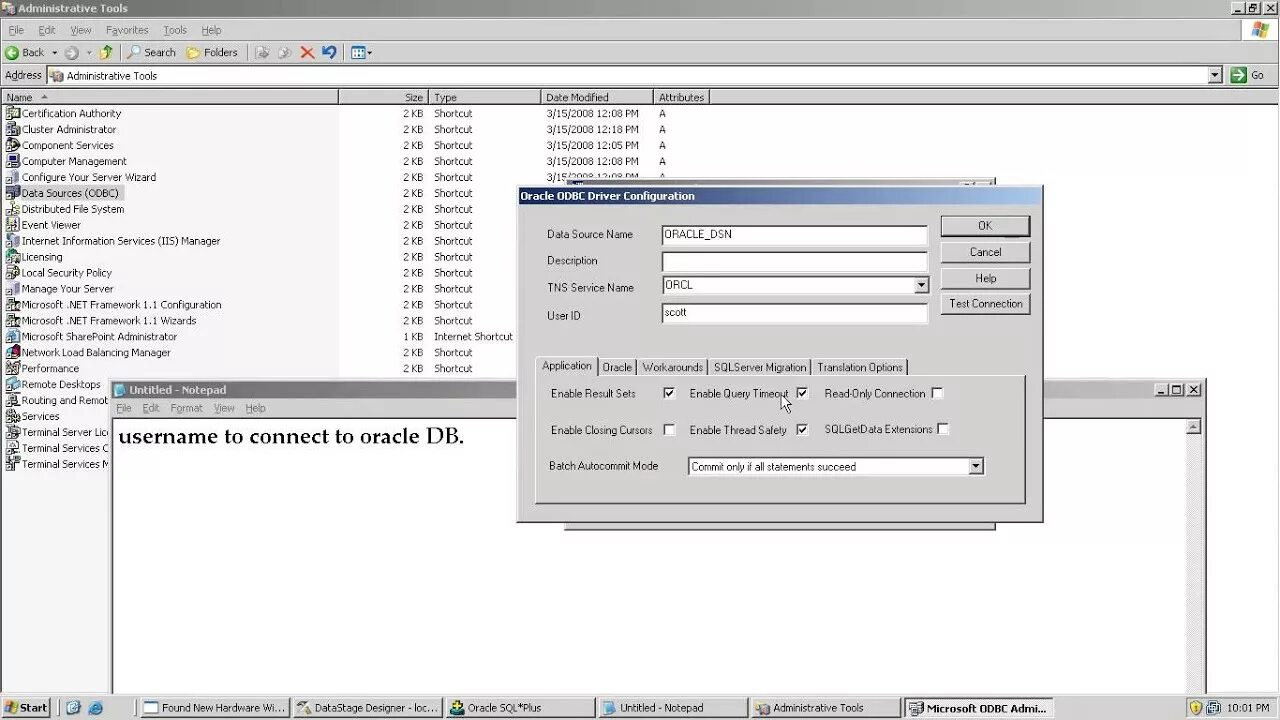
Task: Select the Component Services icon
Action: (13, 145)
